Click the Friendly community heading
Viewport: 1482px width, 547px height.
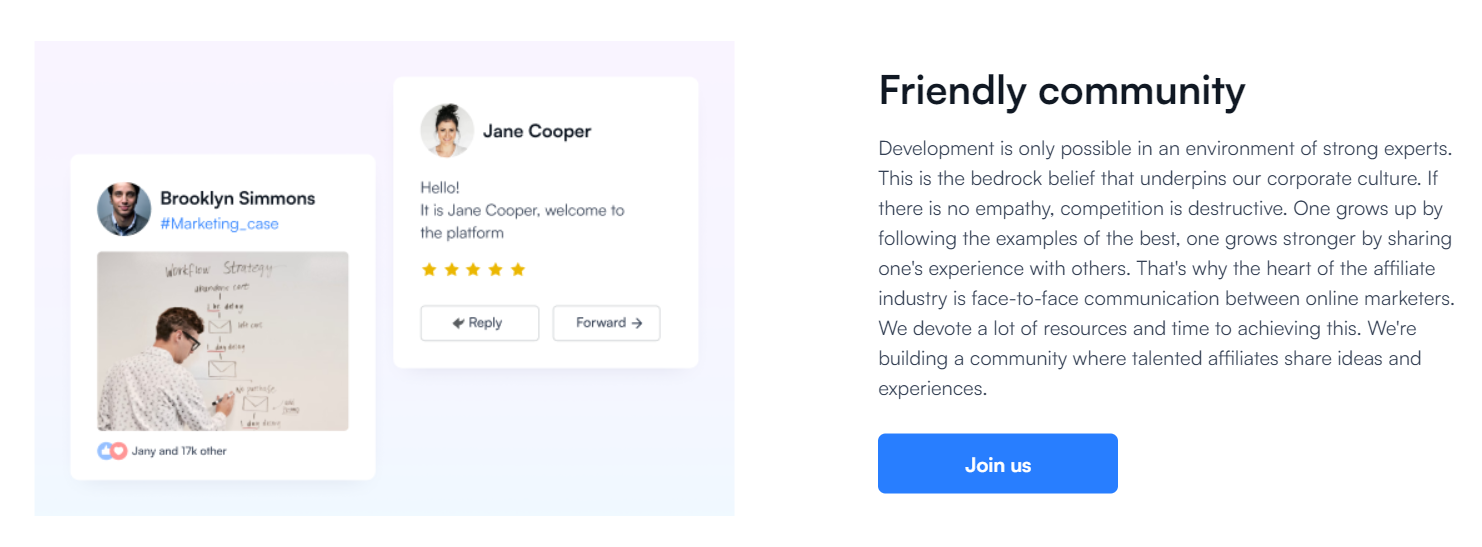coord(1062,91)
